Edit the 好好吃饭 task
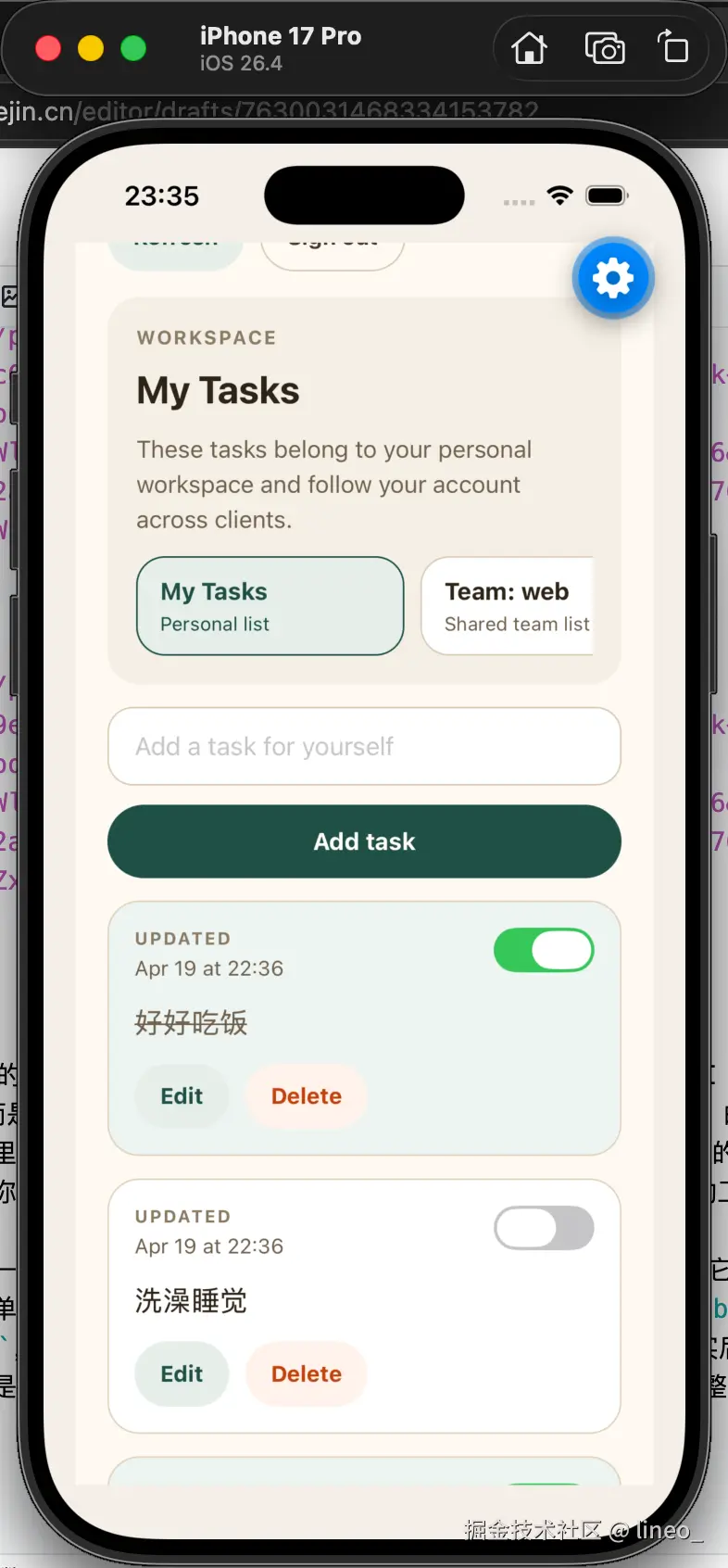The height and width of the screenshot is (1568, 728). (x=182, y=1096)
